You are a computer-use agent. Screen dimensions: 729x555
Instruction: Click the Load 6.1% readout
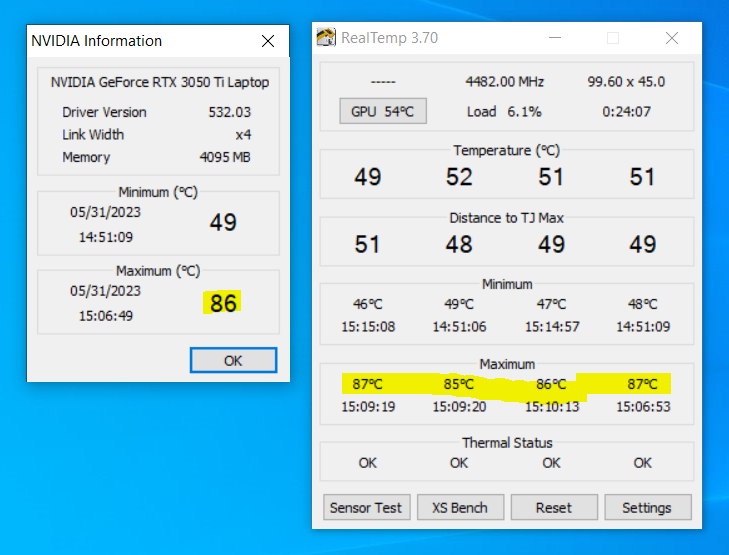pyautogui.click(x=504, y=112)
